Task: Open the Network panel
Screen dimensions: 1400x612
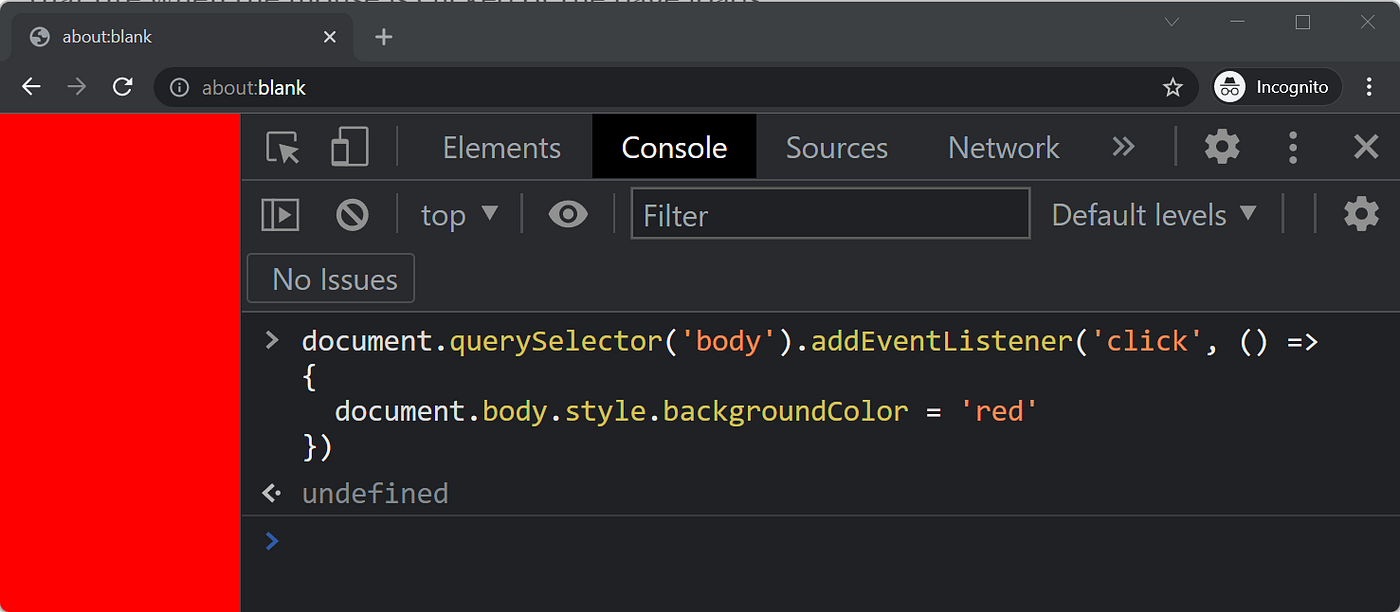Action: (1003, 147)
